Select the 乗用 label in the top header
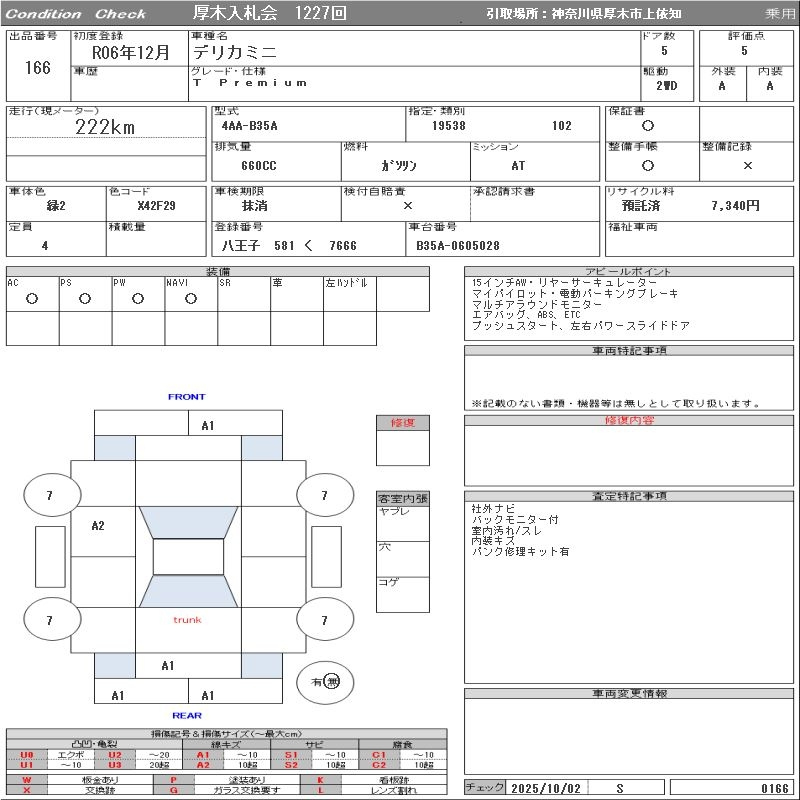 (x=780, y=13)
